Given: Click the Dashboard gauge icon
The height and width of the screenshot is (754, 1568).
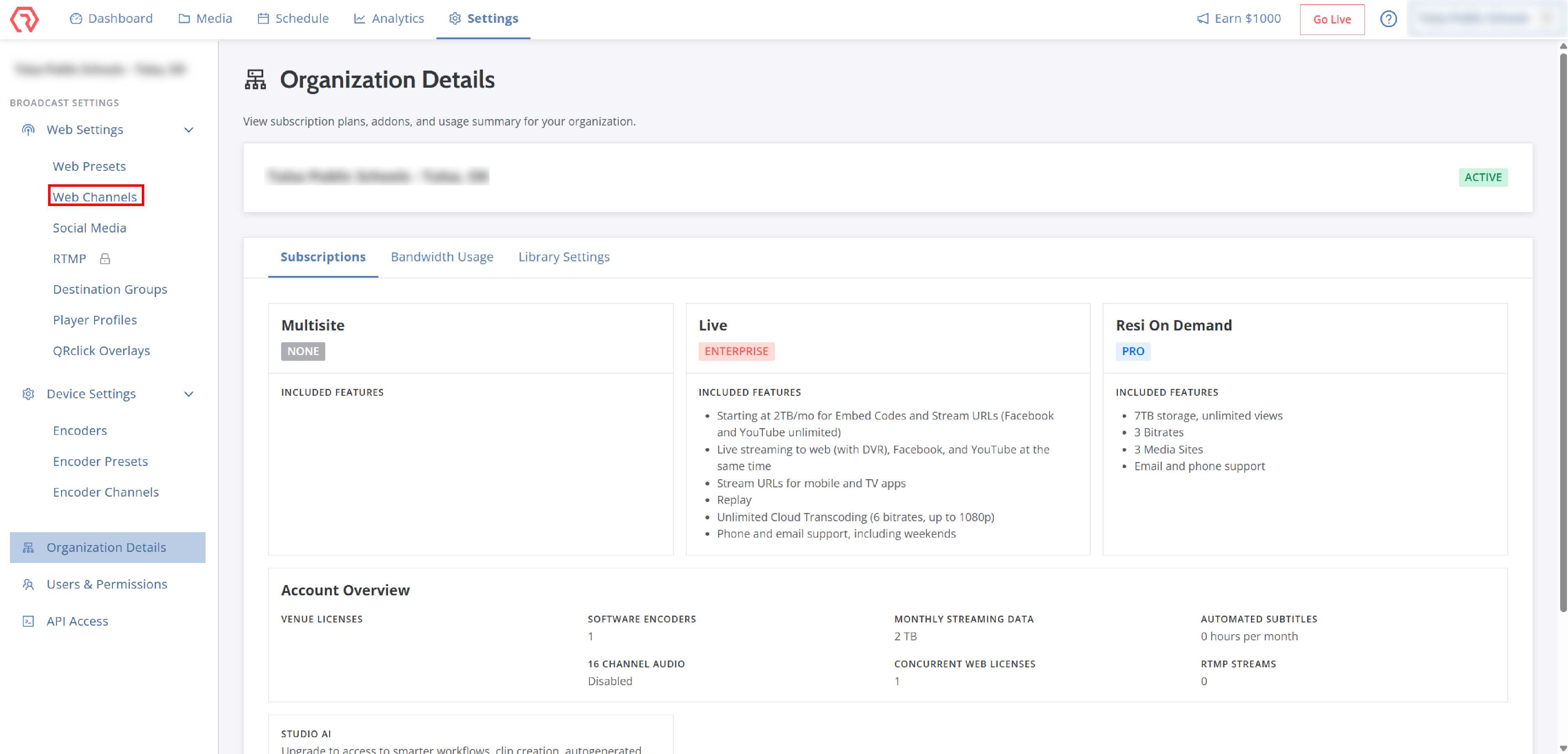Looking at the screenshot, I should coord(76,19).
